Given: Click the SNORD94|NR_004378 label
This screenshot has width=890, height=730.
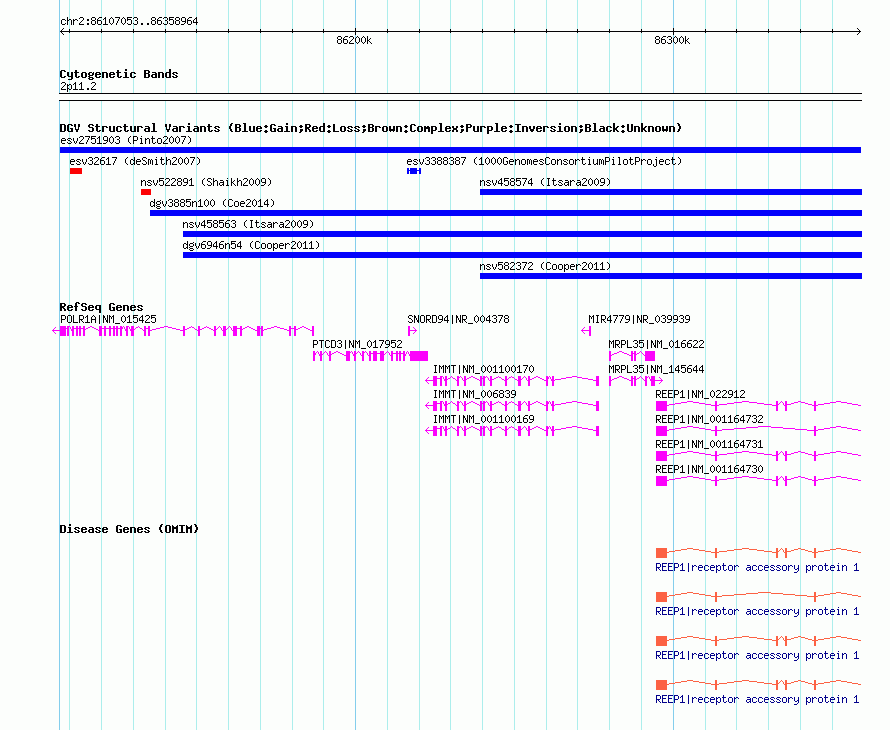Looking at the screenshot, I should pyautogui.click(x=458, y=320).
